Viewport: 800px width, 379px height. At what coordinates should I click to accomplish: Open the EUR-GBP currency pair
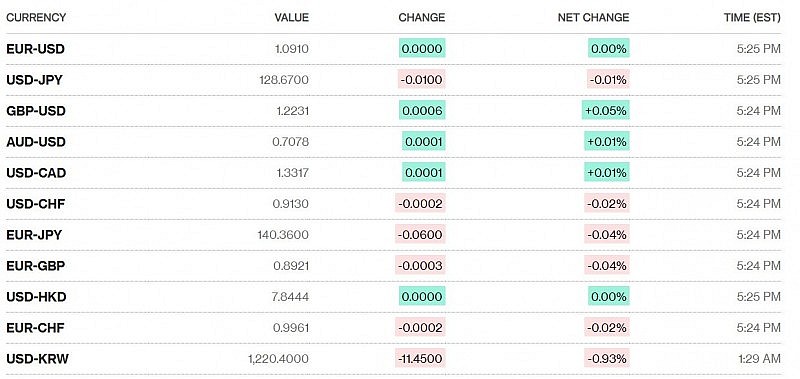(x=35, y=266)
